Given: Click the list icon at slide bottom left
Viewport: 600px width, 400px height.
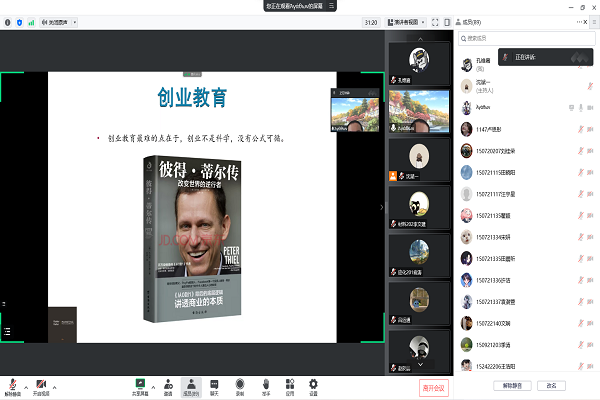Looking at the screenshot, I should [7, 331].
